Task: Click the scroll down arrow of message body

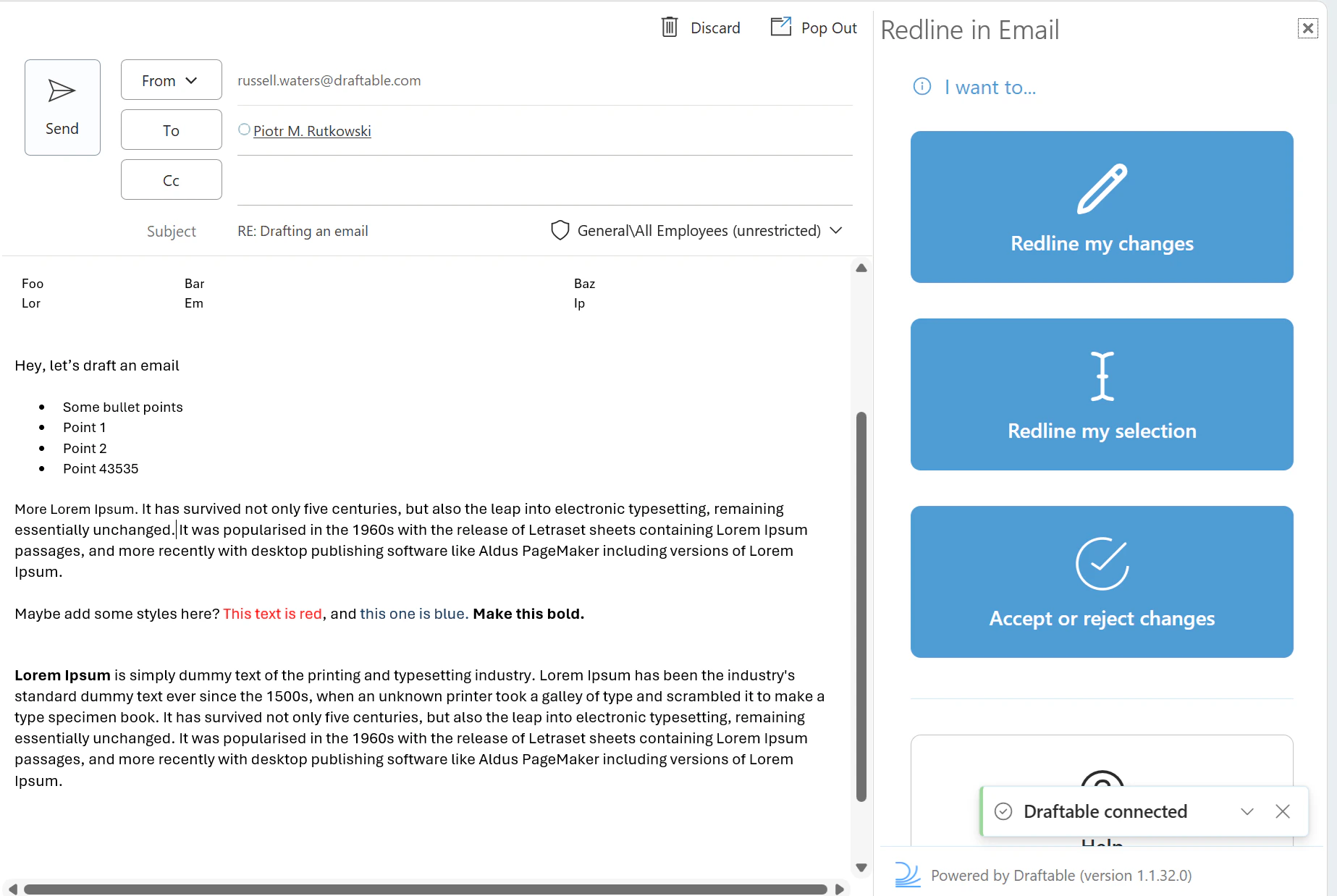Action: pyautogui.click(x=861, y=867)
